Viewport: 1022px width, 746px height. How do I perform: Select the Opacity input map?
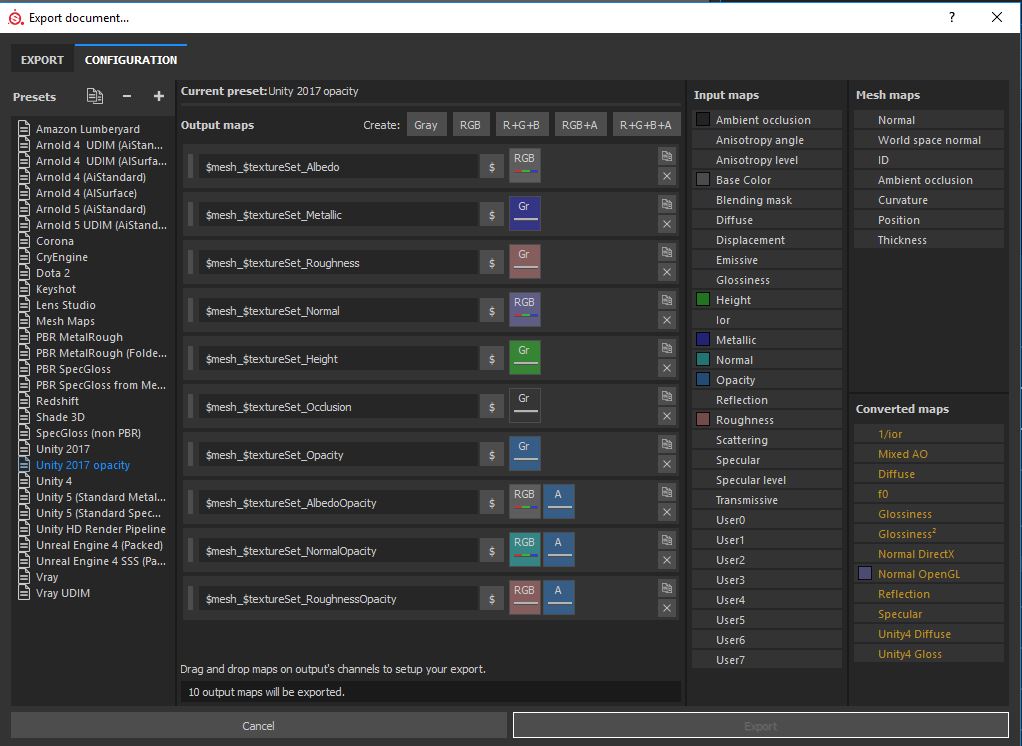[x=767, y=380]
